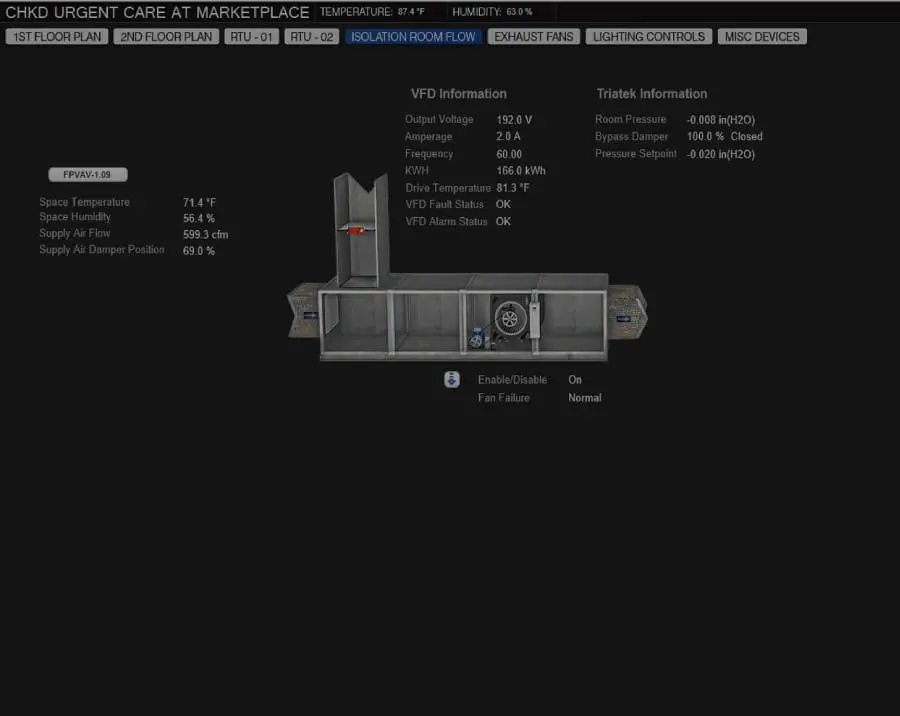900x716 pixels.
Task: Click the Bypass Damper 100.0 % value
Action: (x=705, y=137)
